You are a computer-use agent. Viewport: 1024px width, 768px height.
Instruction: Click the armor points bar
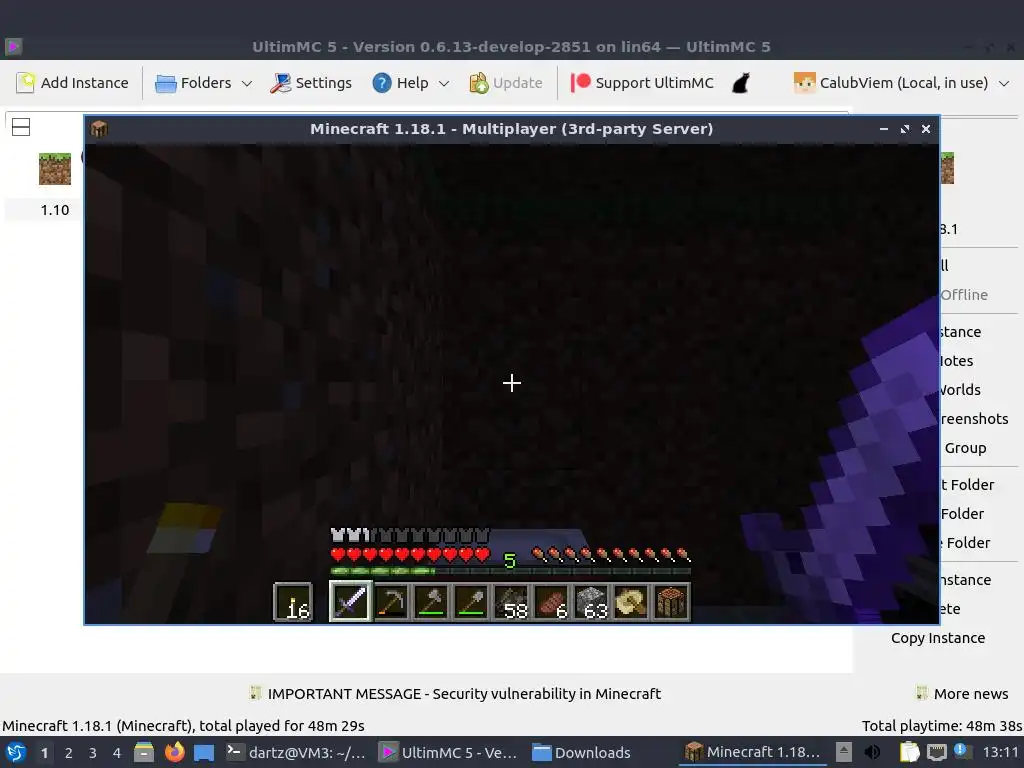click(x=410, y=536)
